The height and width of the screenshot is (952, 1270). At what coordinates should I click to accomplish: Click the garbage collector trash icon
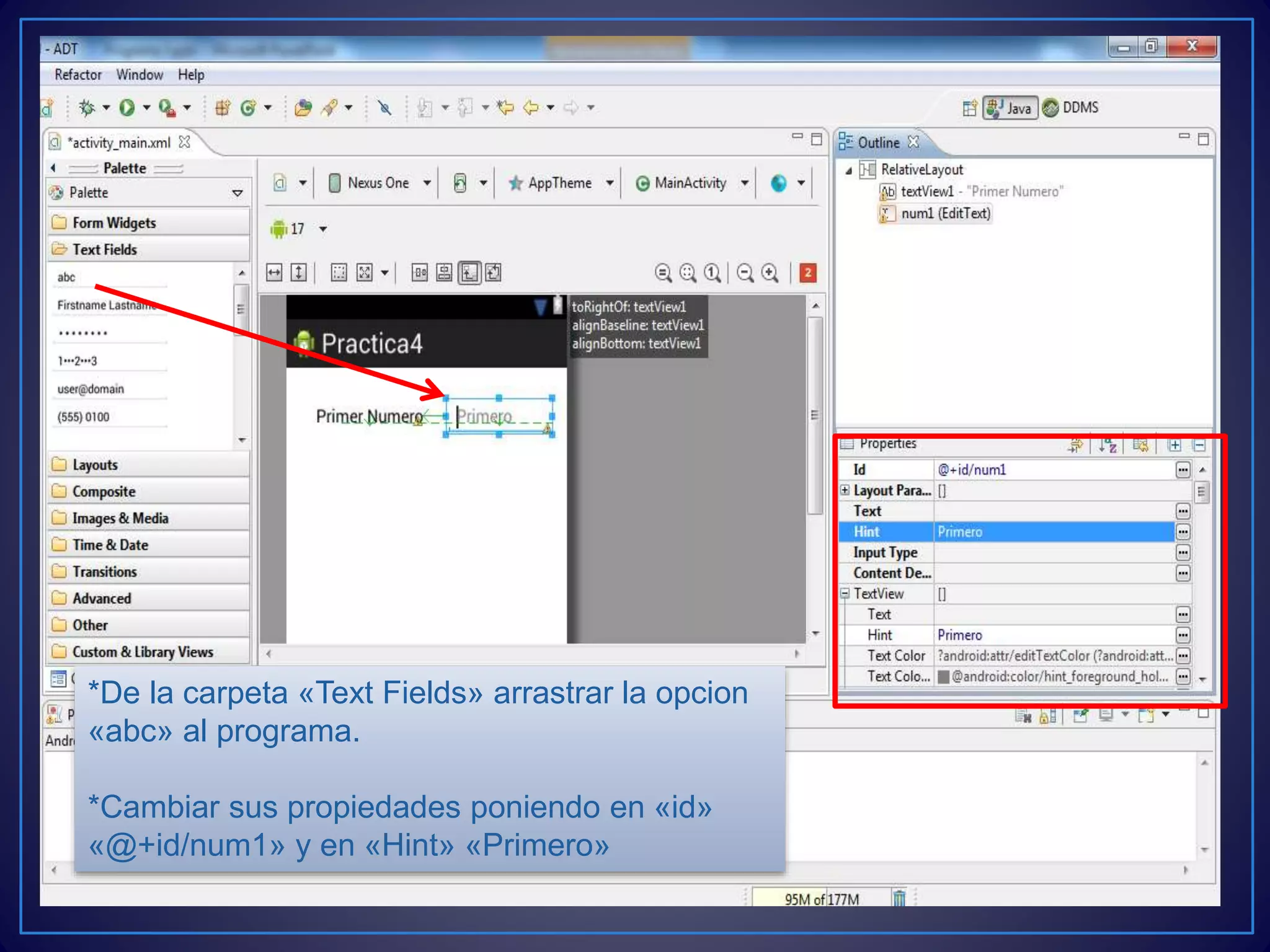click(x=899, y=898)
